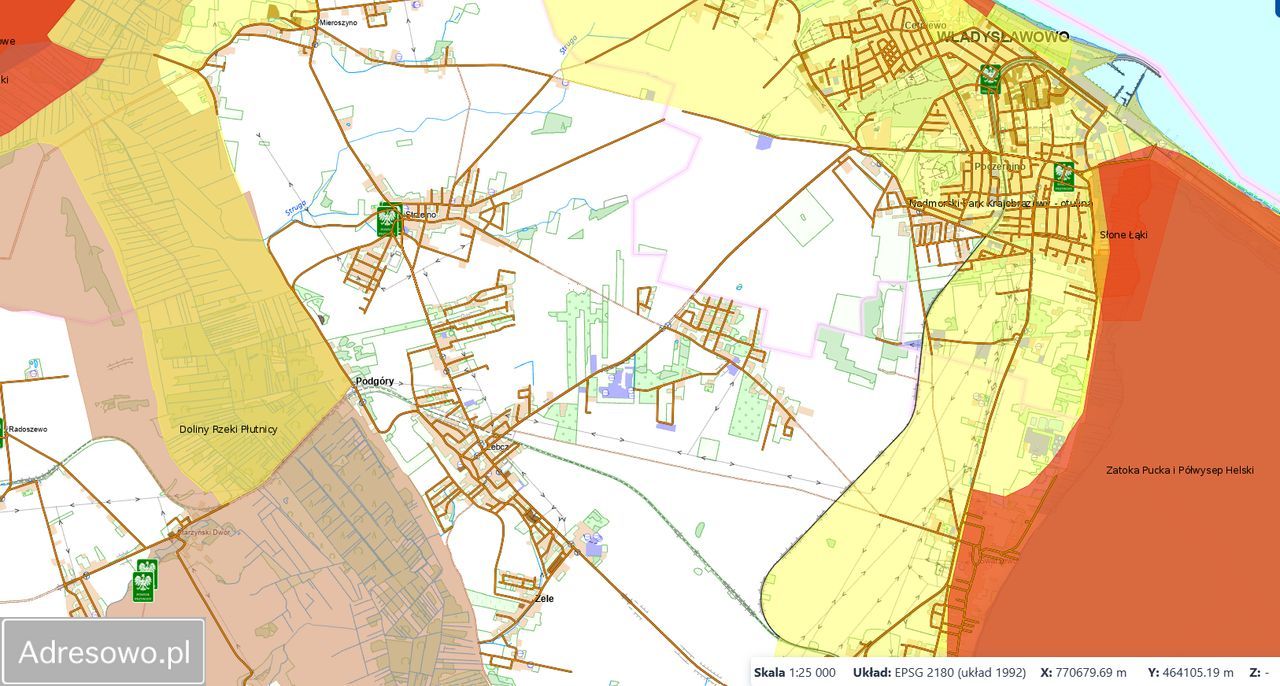Click the eagle marker beside Poczernino
Screen dimensions: 1280x686
pyautogui.click(x=1063, y=177)
